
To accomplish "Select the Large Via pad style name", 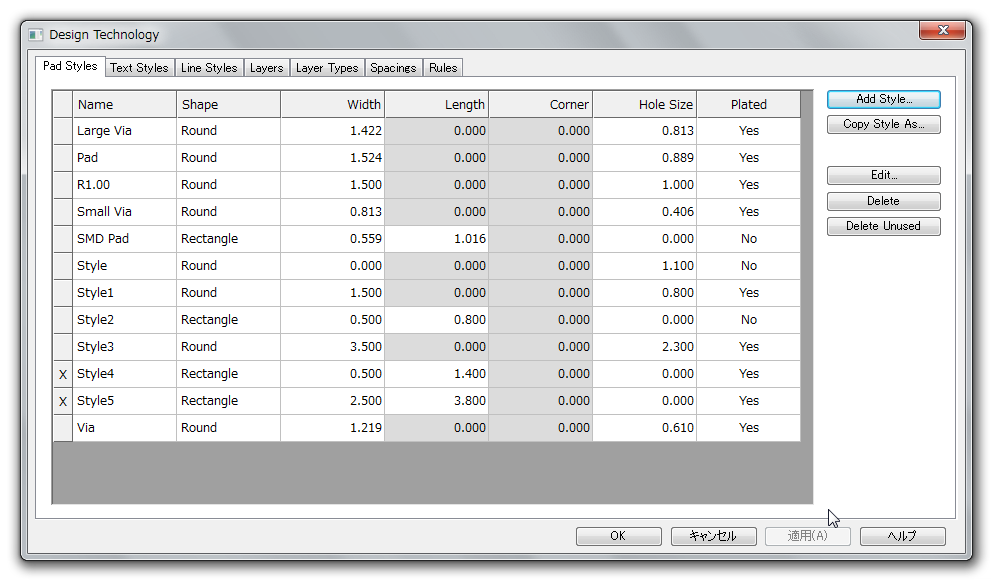I will pyautogui.click(x=105, y=131).
